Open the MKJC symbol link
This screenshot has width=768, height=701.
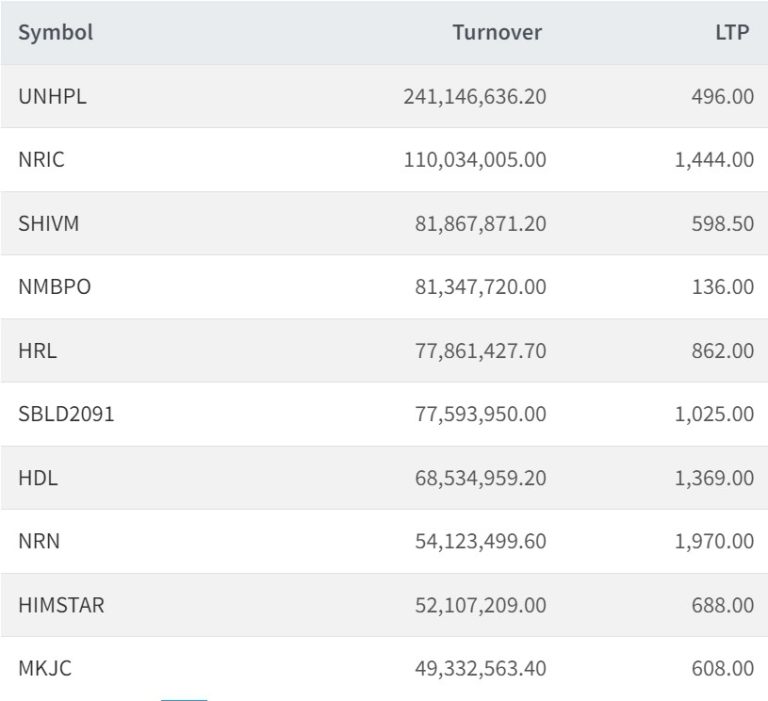(x=45, y=668)
